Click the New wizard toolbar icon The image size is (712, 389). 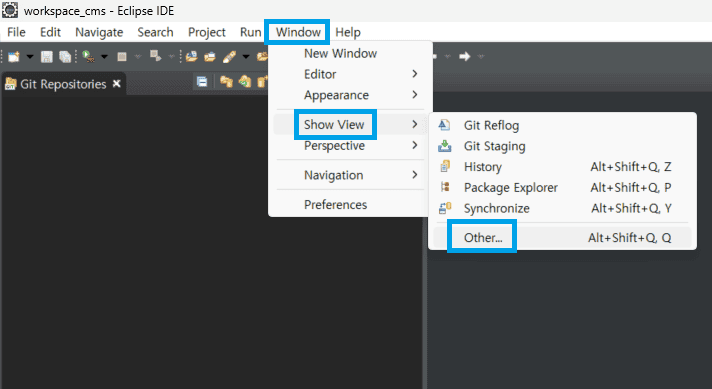click(14, 57)
